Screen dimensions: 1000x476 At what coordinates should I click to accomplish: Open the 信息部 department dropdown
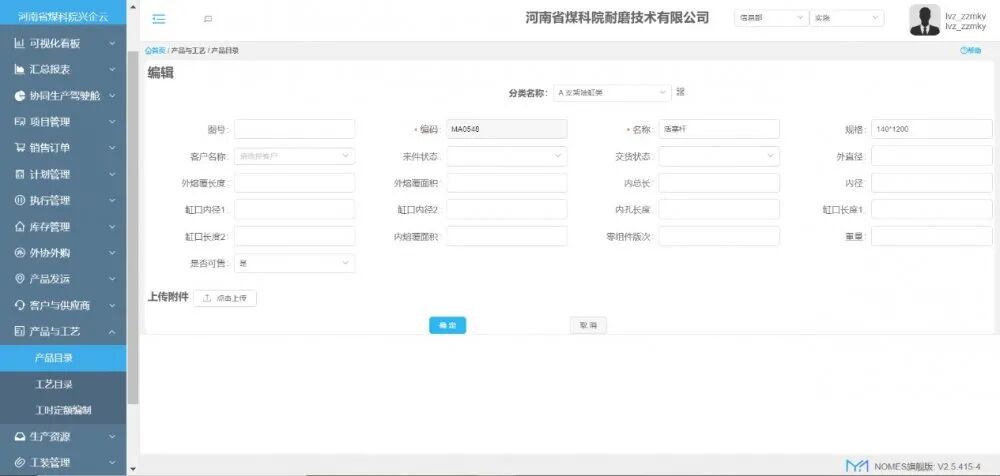click(x=771, y=19)
